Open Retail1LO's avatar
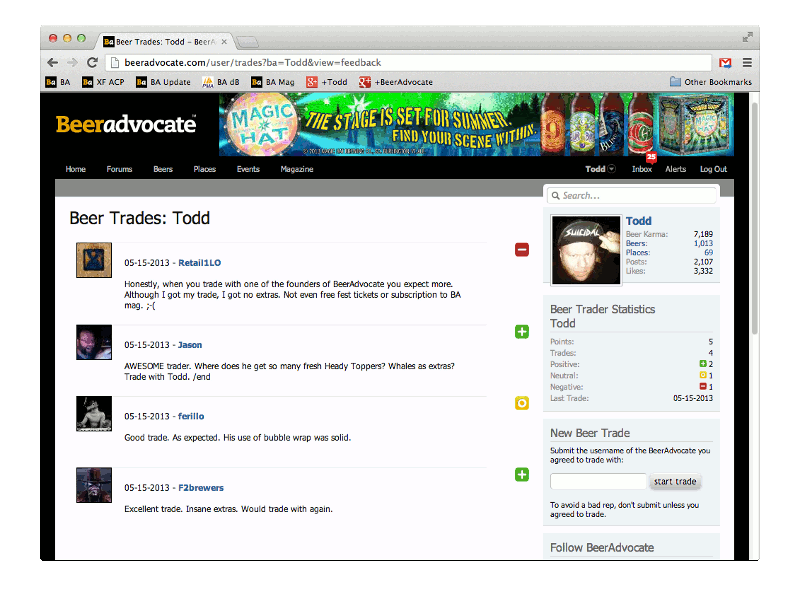800x616 pixels. click(x=94, y=260)
